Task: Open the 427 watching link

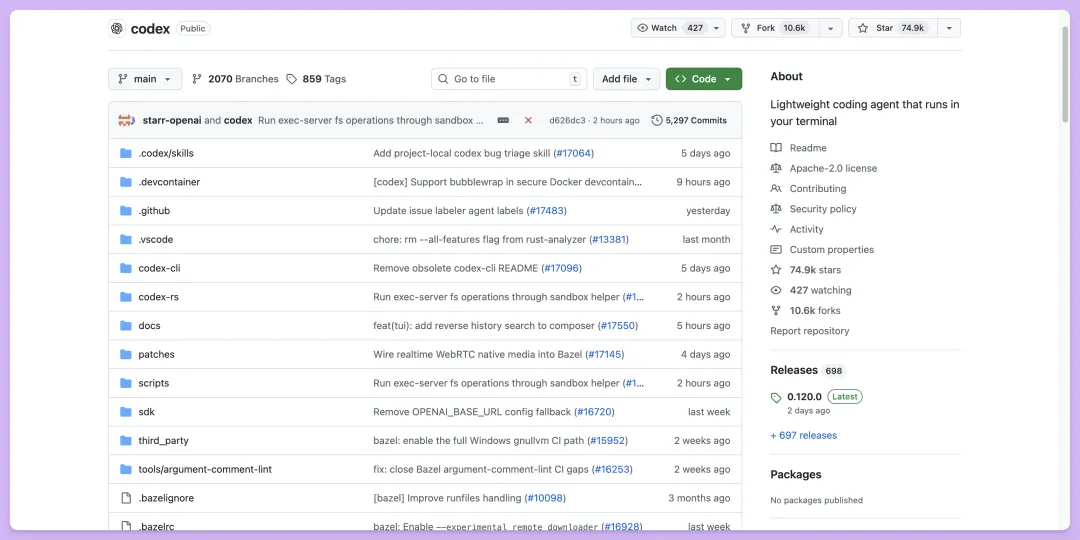Action: [820, 291]
